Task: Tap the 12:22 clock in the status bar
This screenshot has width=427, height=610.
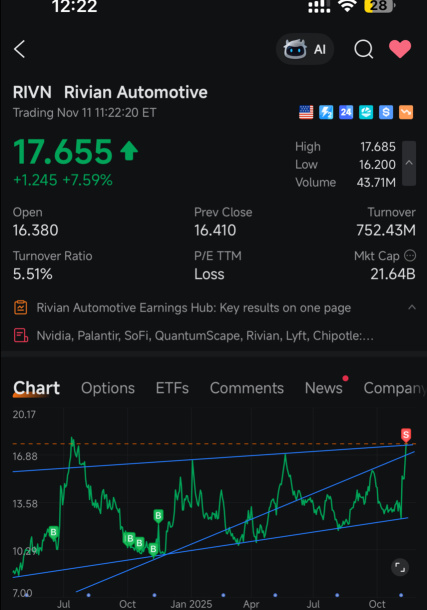Action: point(74,6)
